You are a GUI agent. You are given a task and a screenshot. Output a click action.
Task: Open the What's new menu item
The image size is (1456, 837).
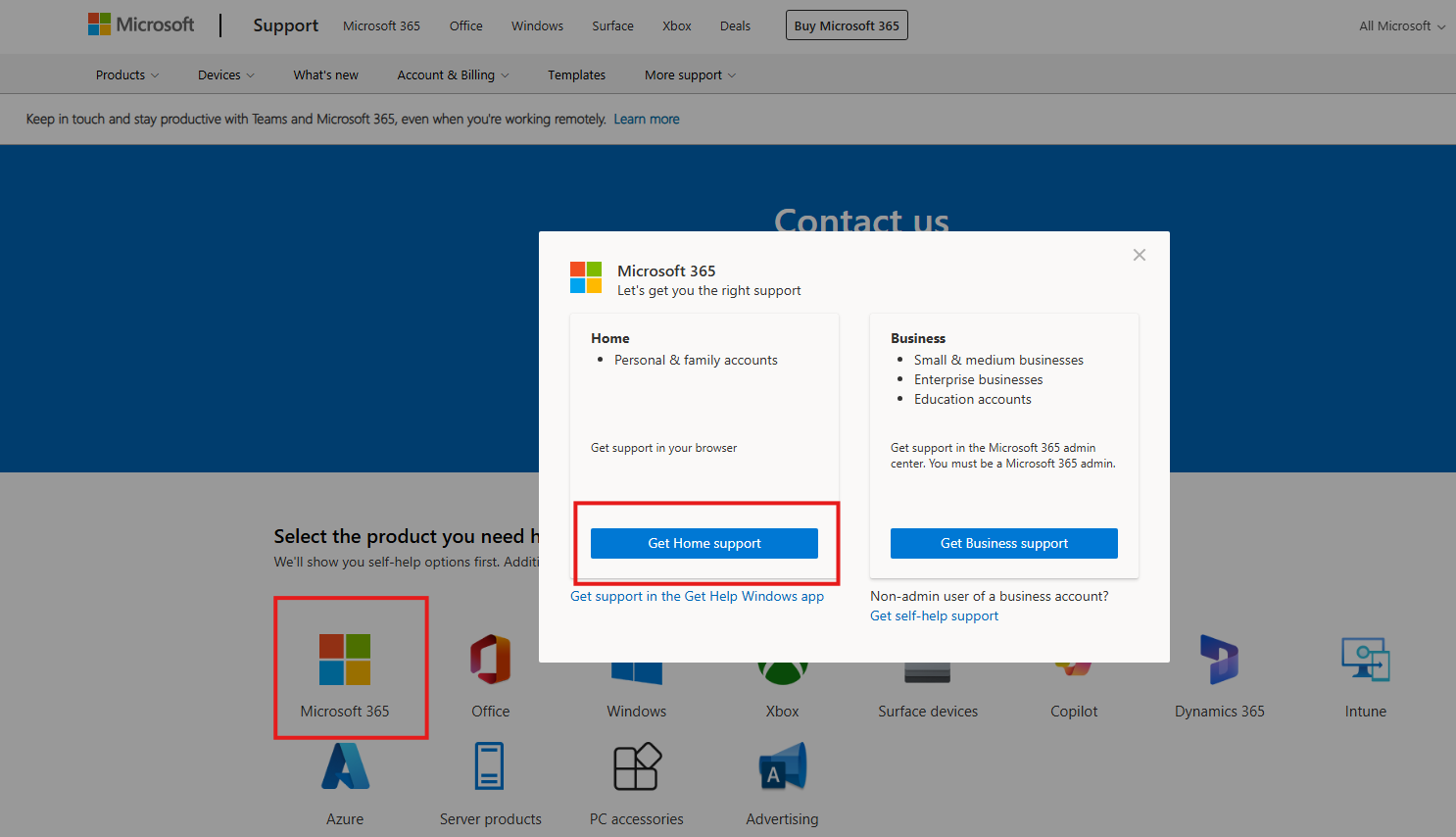coord(326,75)
